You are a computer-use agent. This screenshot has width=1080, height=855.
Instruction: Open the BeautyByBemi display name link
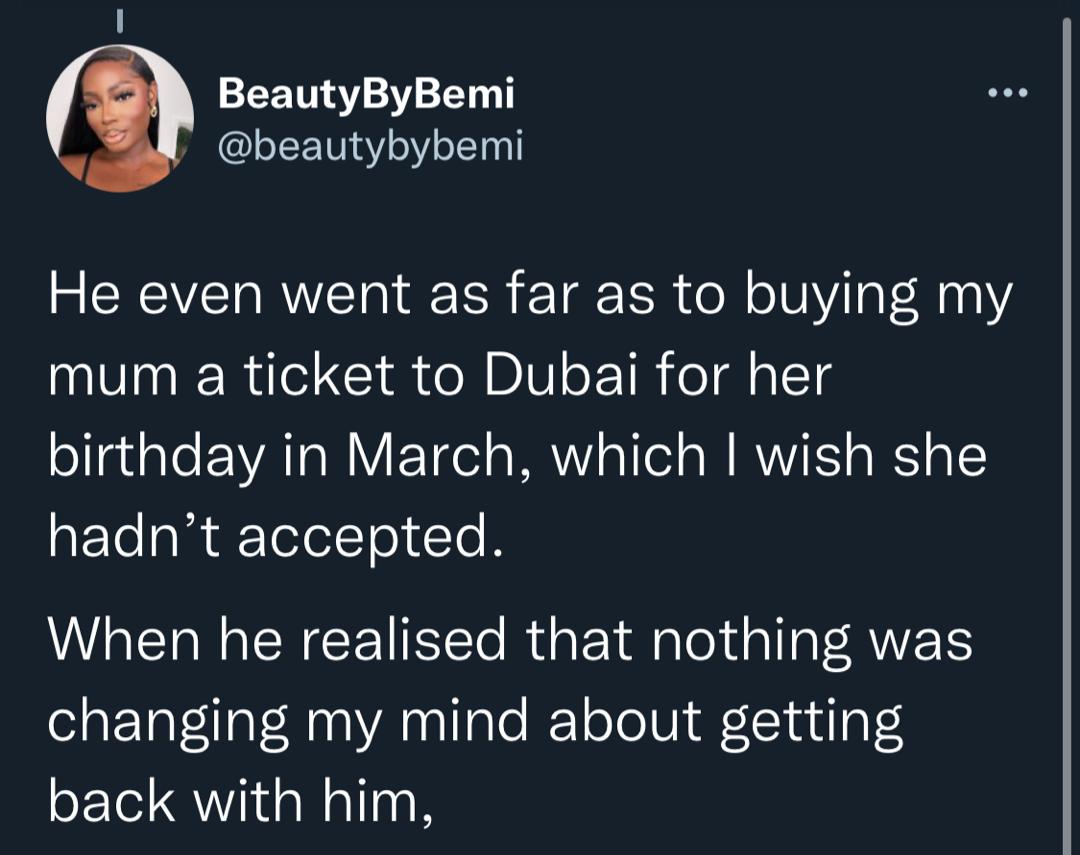(x=366, y=94)
